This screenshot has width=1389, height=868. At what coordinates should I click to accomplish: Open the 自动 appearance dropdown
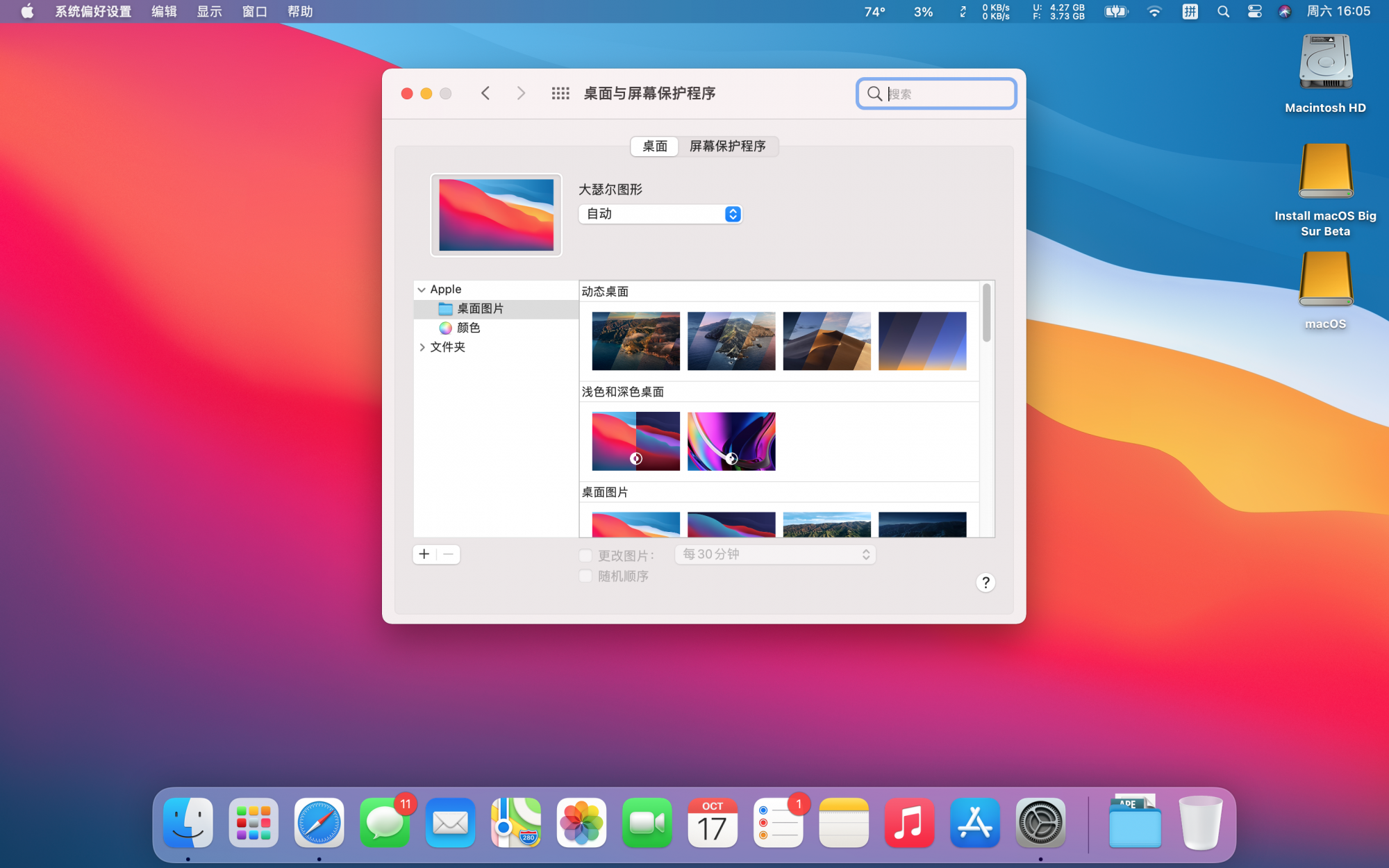point(660,214)
